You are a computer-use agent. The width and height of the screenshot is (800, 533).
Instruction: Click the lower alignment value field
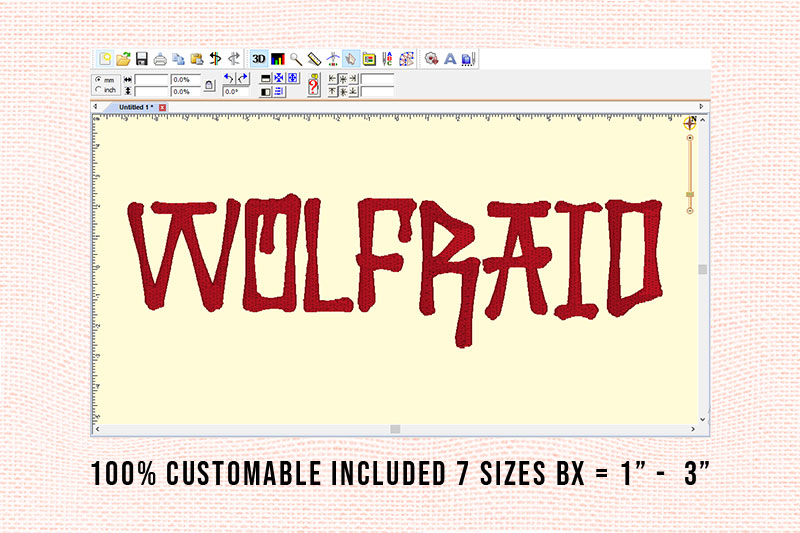377,92
